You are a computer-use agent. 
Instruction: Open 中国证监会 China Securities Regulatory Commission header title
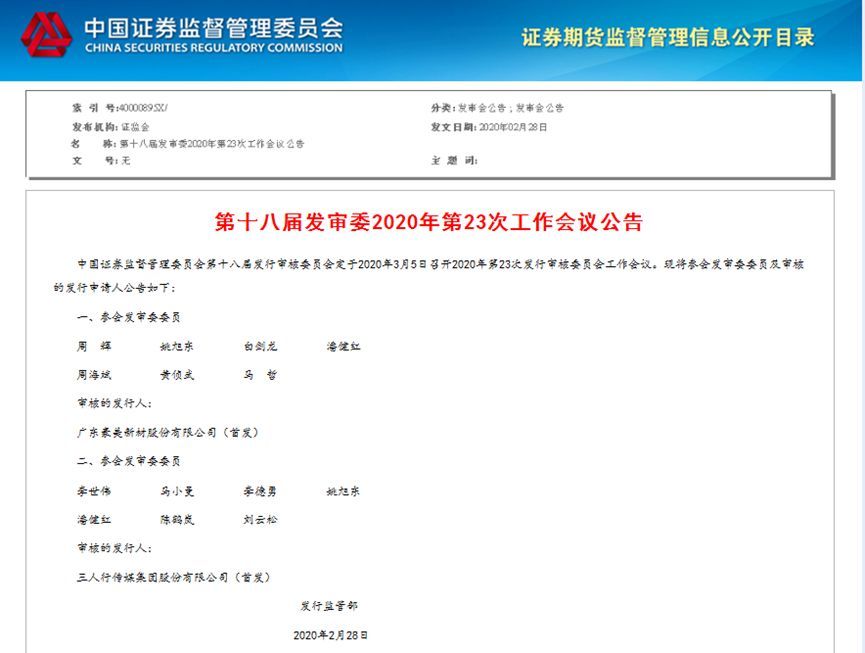tap(213, 35)
